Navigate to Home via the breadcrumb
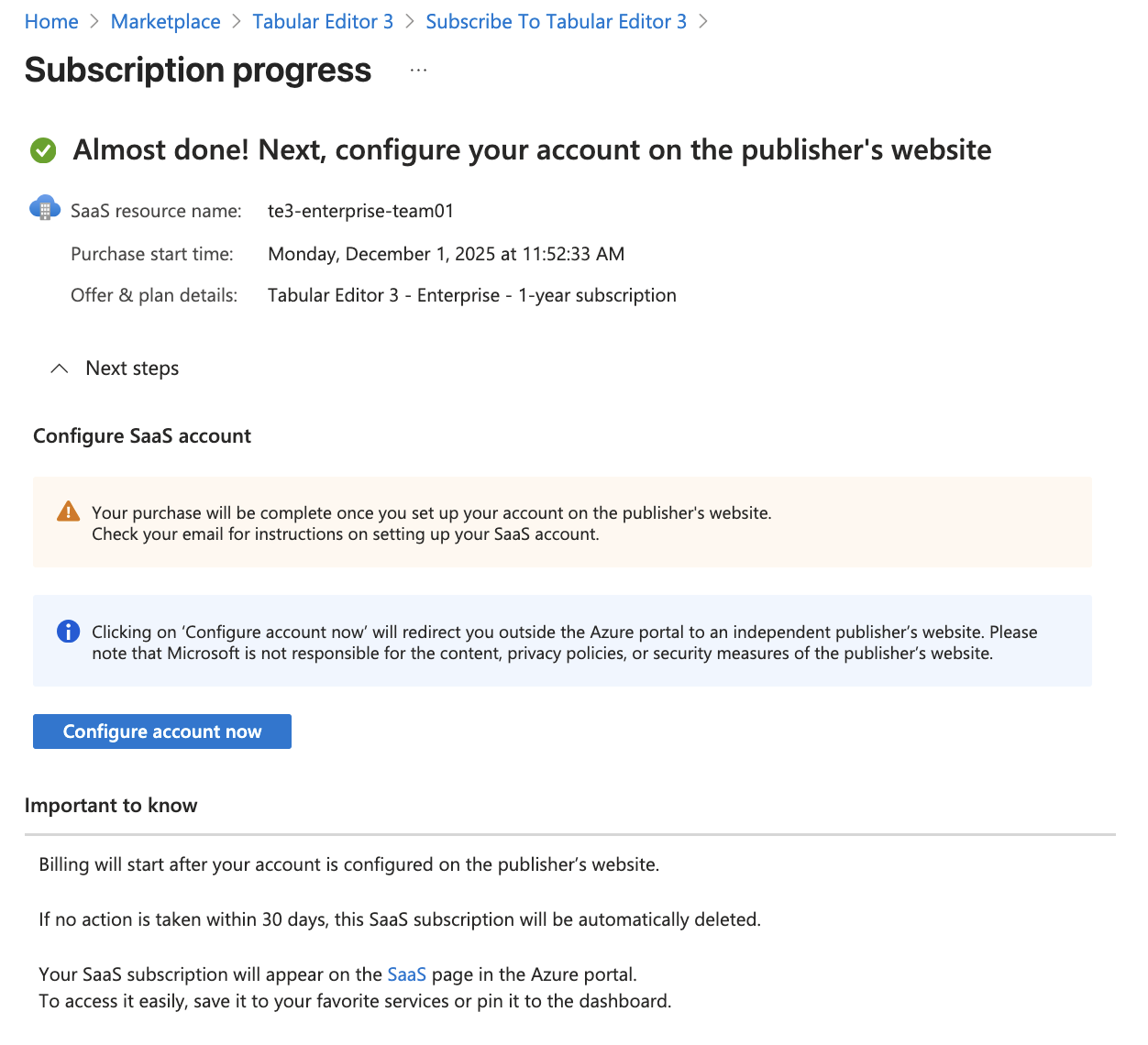1148x1045 pixels. coord(51,20)
